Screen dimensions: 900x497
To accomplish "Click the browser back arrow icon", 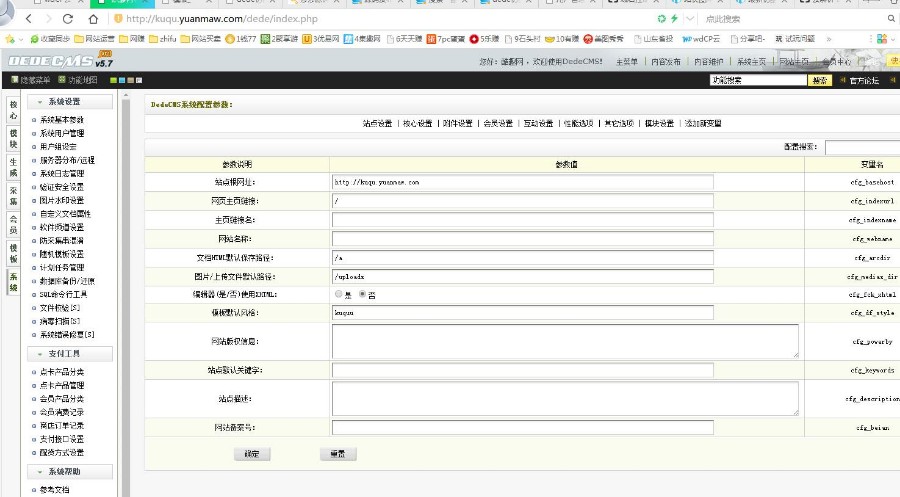I will point(27,19).
